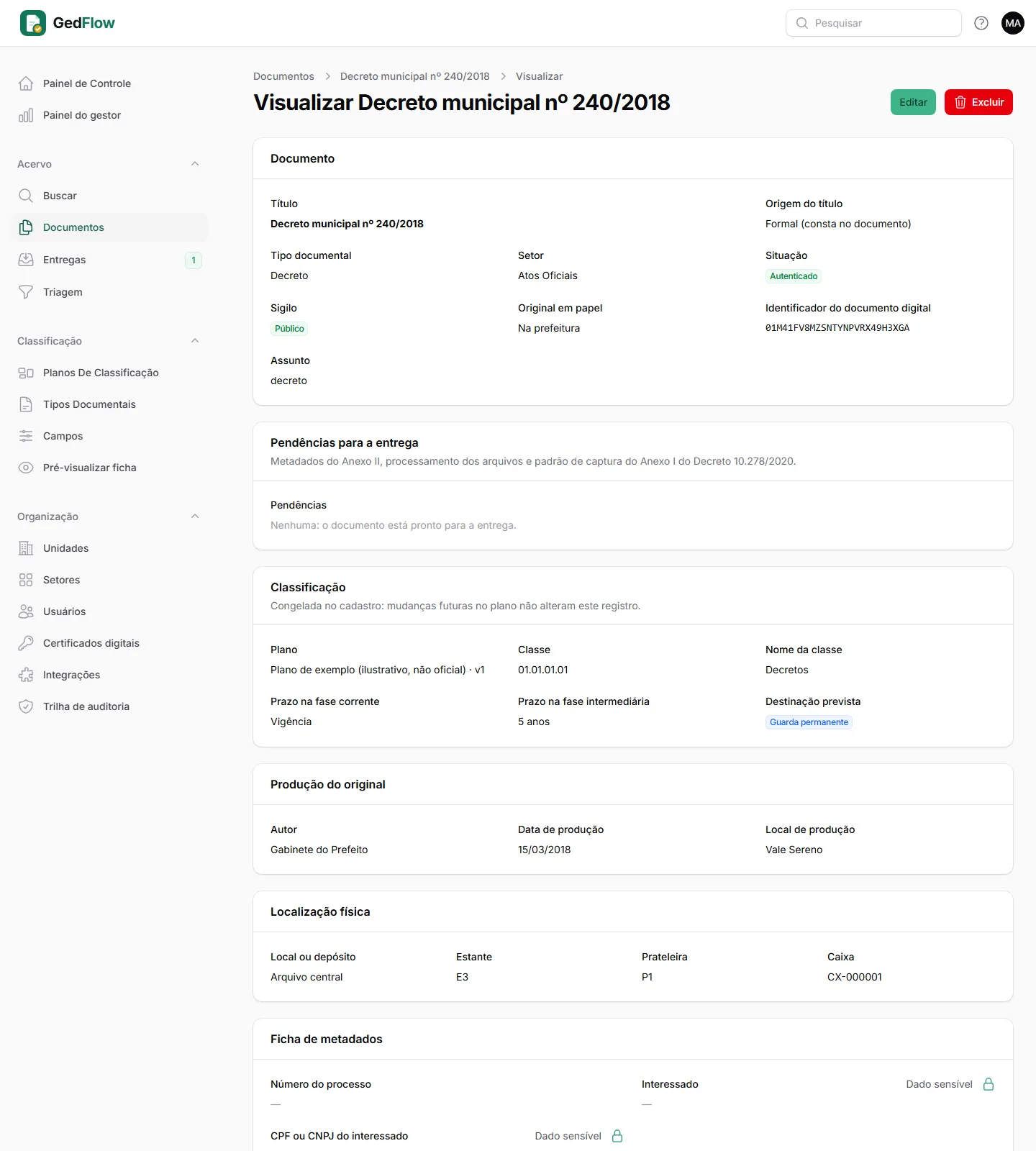This screenshot has height=1151, width=1036.
Task: Click the Atos Oficiais setor value
Action: click(547, 276)
